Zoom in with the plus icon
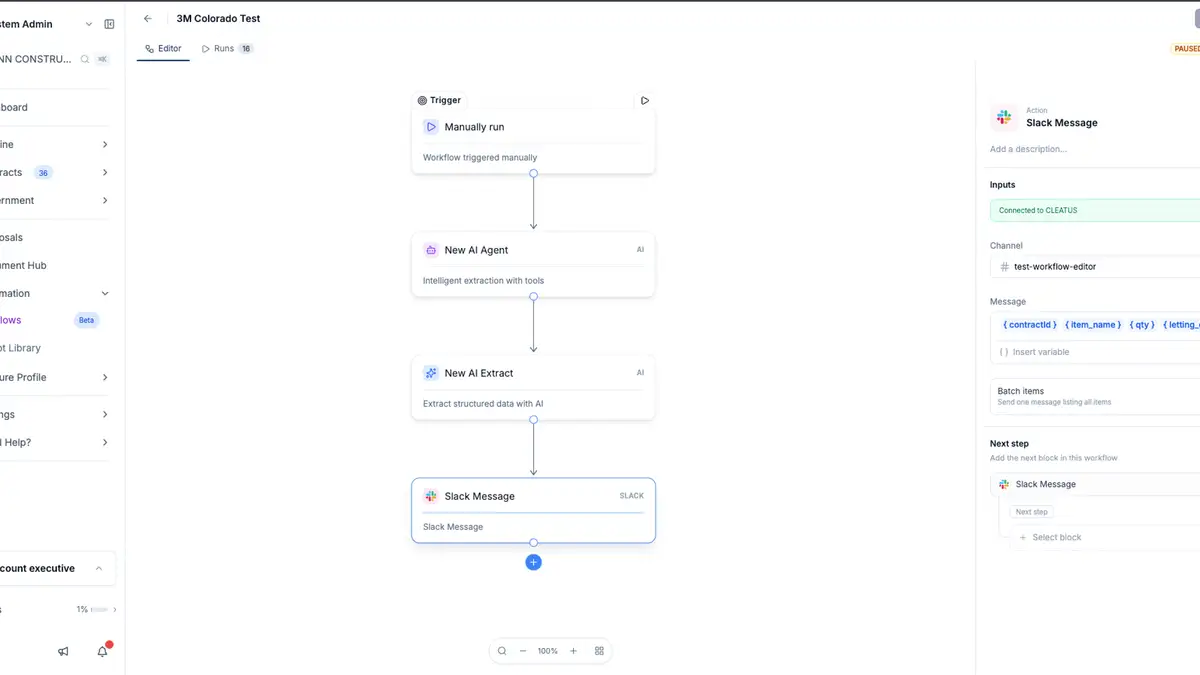Viewport: 1200px width, 675px height. (573, 651)
